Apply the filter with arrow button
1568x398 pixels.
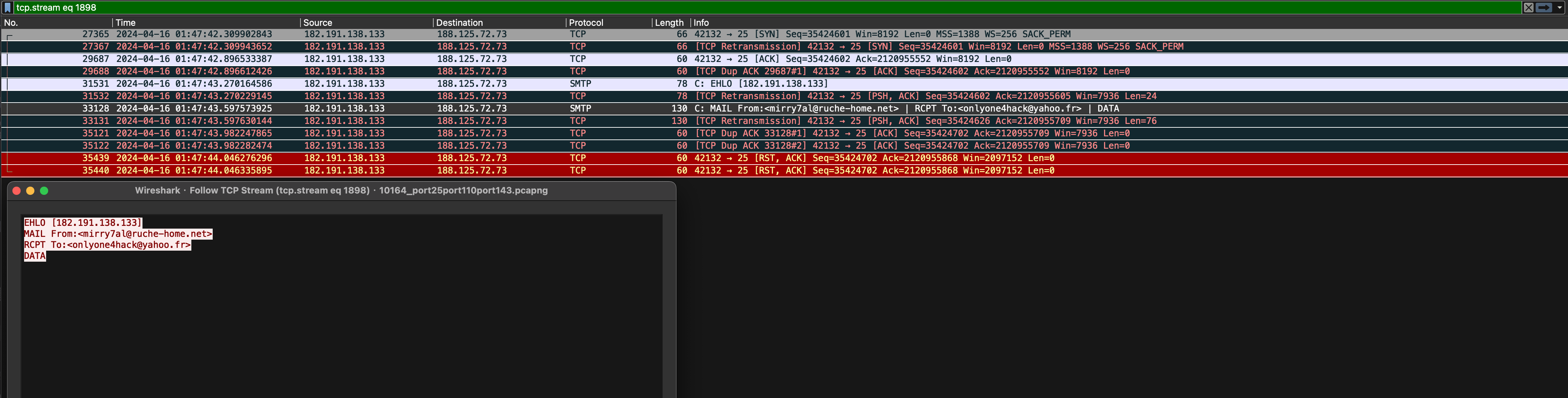pyautogui.click(x=1543, y=7)
